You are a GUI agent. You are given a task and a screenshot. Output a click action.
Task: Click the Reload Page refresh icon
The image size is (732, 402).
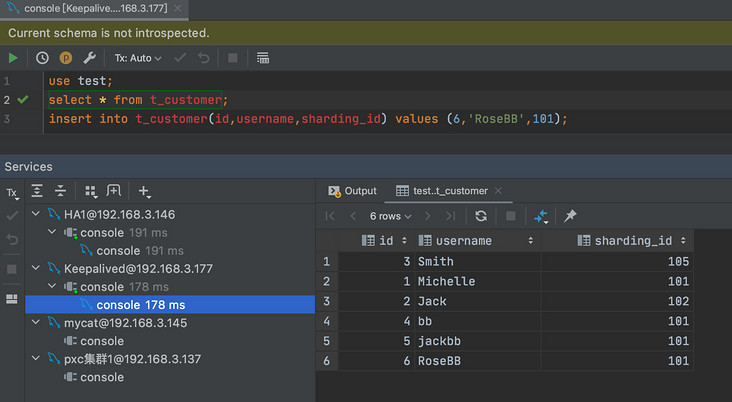pos(481,216)
